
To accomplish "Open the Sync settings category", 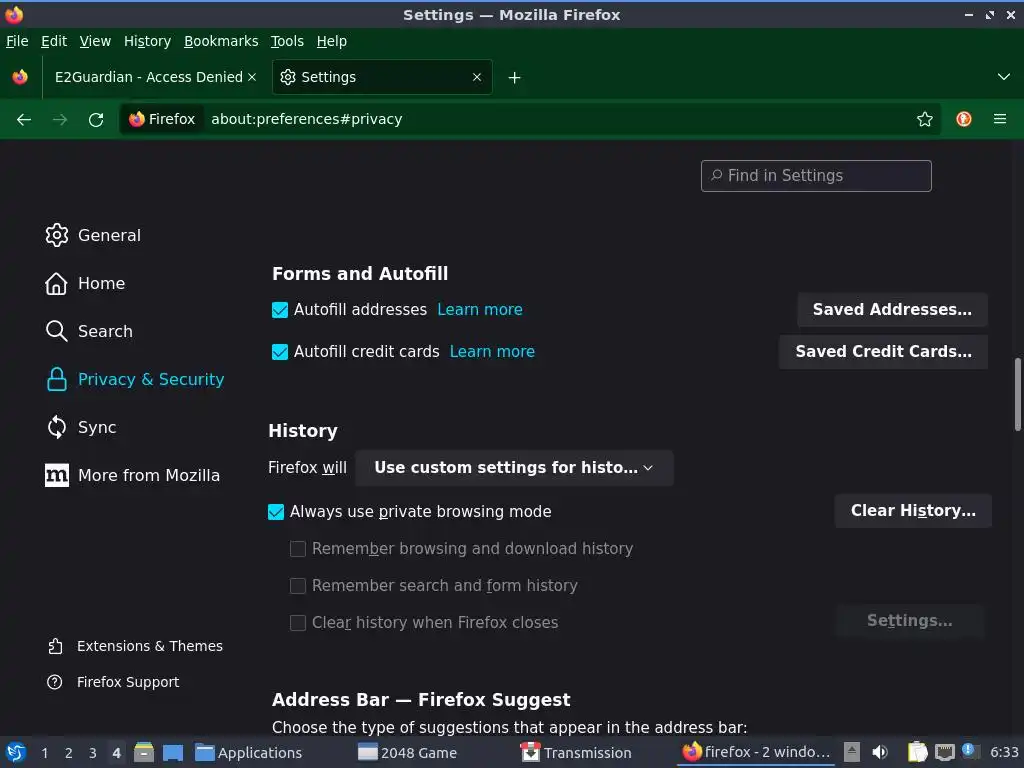I will click(x=81, y=427).
